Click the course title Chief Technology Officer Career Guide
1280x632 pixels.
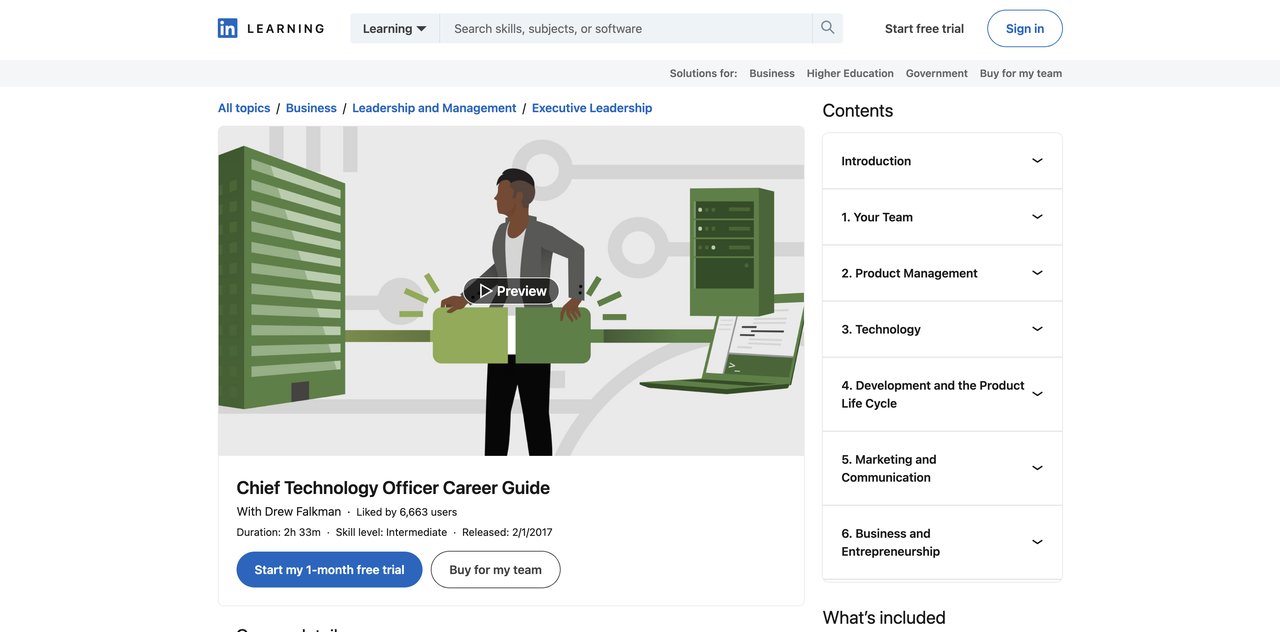tap(393, 488)
